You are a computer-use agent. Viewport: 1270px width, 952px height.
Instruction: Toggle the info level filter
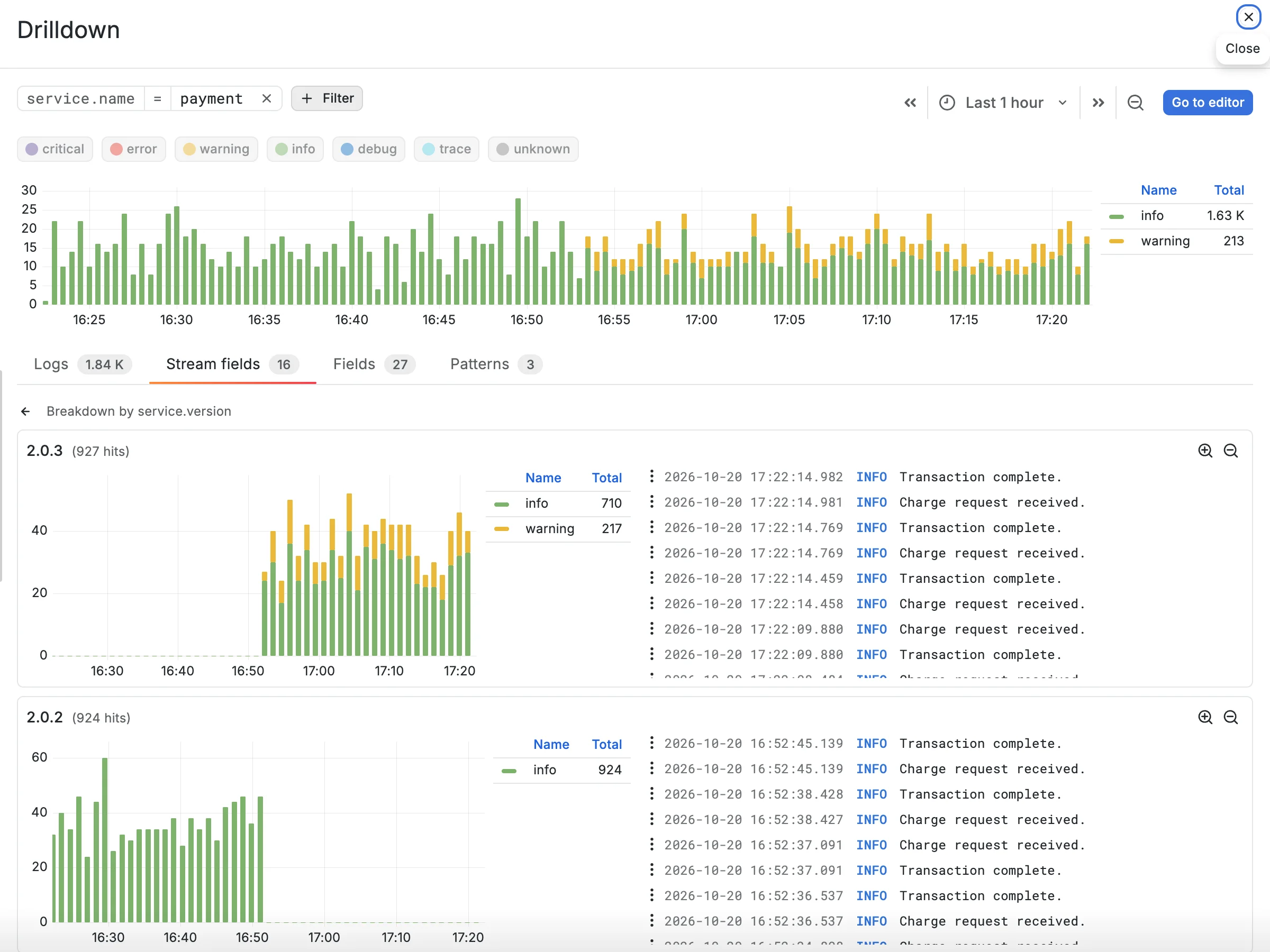(x=295, y=149)
